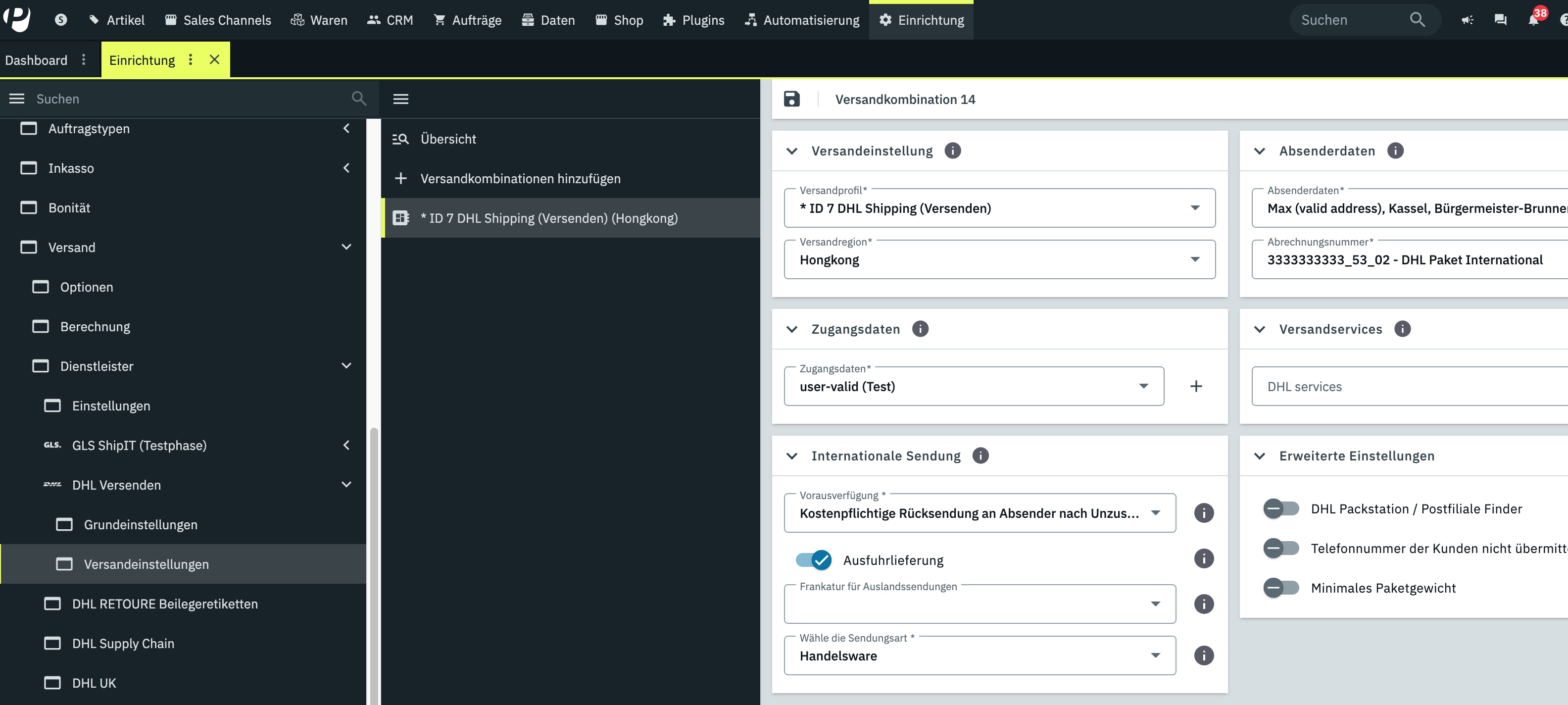Open the Übersicht link
The height and width of the screenshot is (705, 1568).
(x=448, y=139)
